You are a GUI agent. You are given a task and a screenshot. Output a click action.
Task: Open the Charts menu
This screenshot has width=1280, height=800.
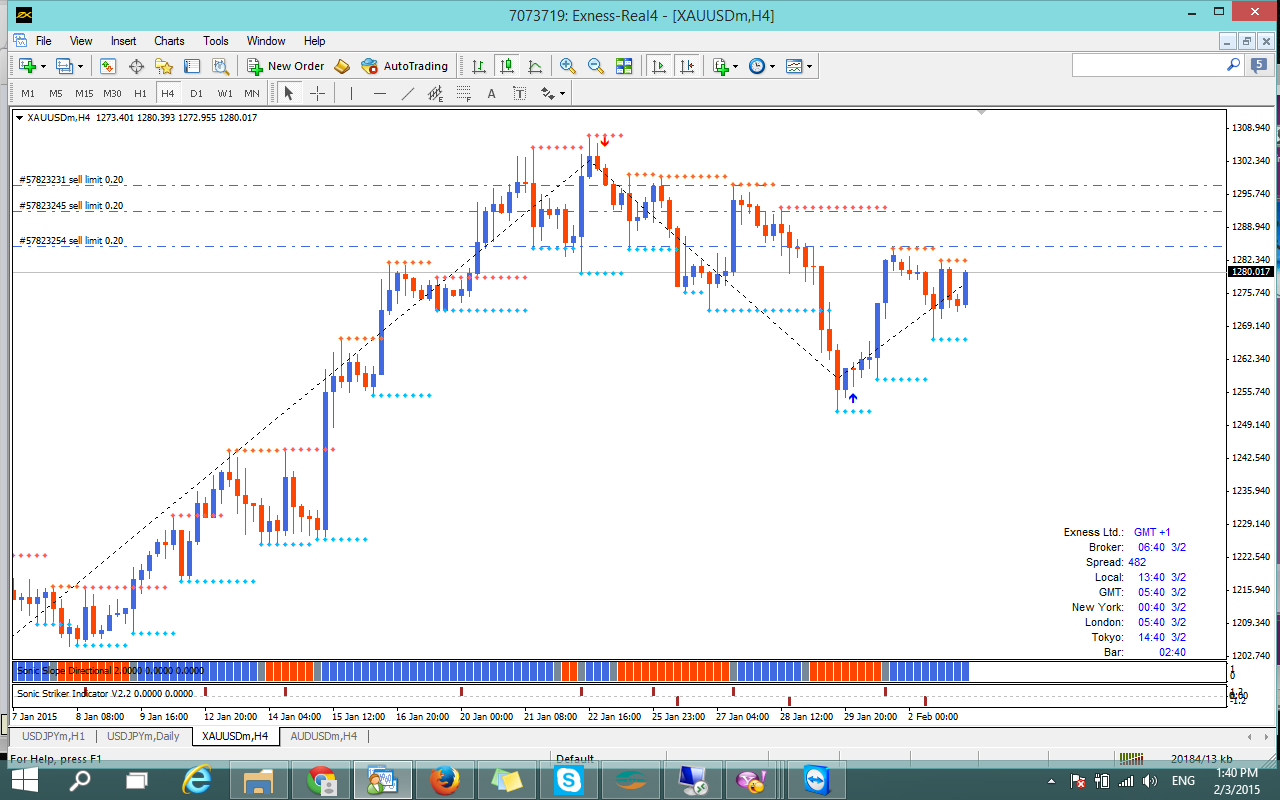click(169, 41)
